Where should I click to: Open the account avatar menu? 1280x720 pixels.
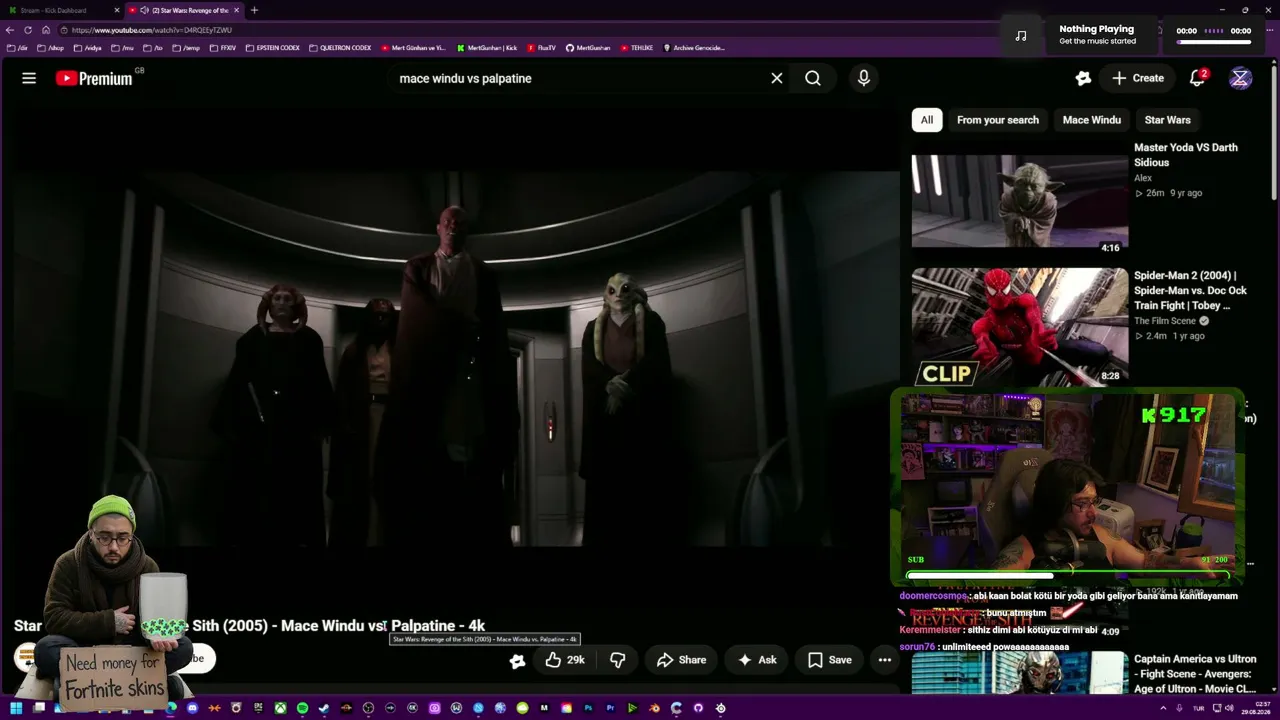1240,78
